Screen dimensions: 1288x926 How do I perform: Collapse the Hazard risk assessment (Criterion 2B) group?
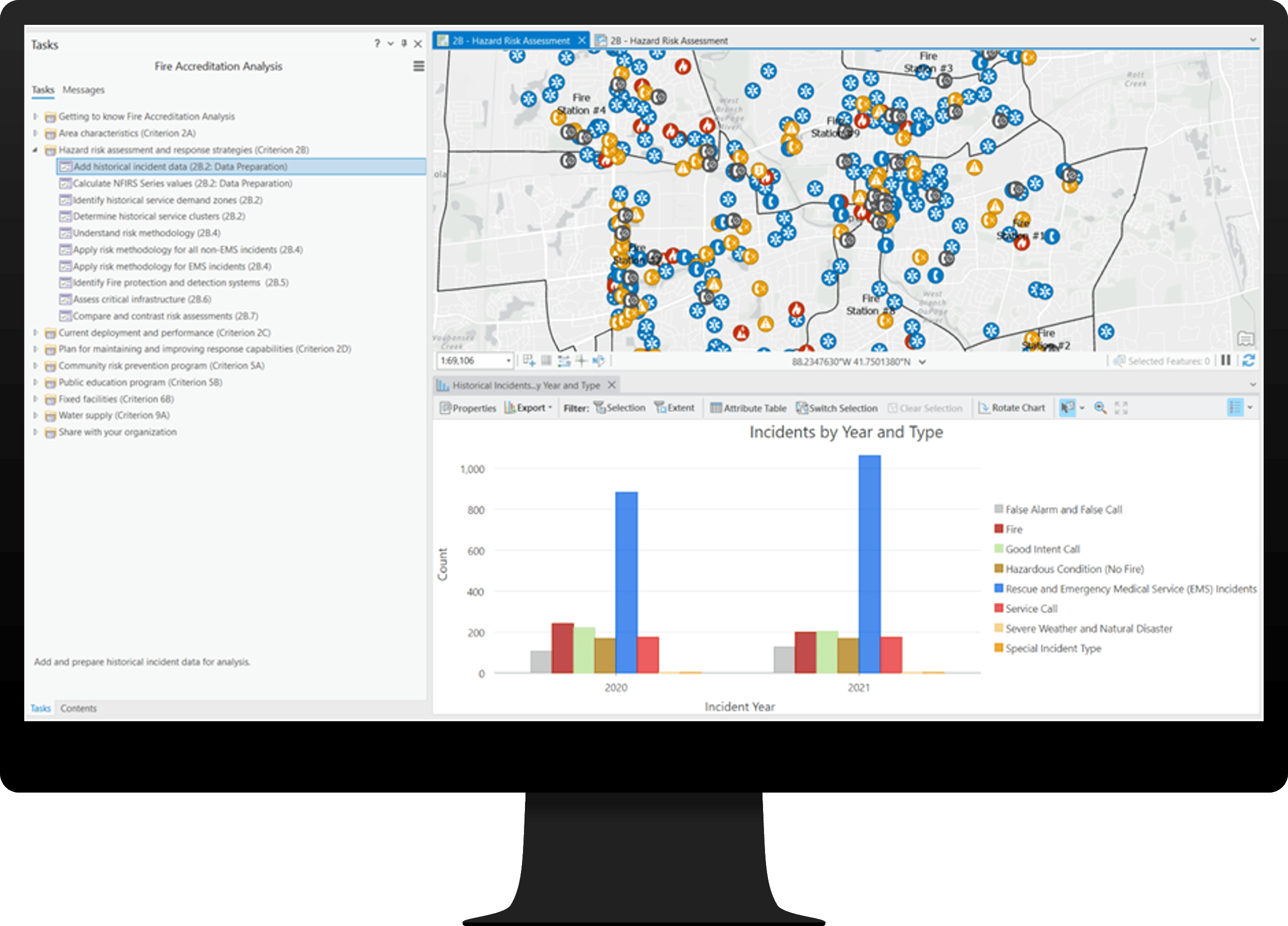[x=35, y=150]
